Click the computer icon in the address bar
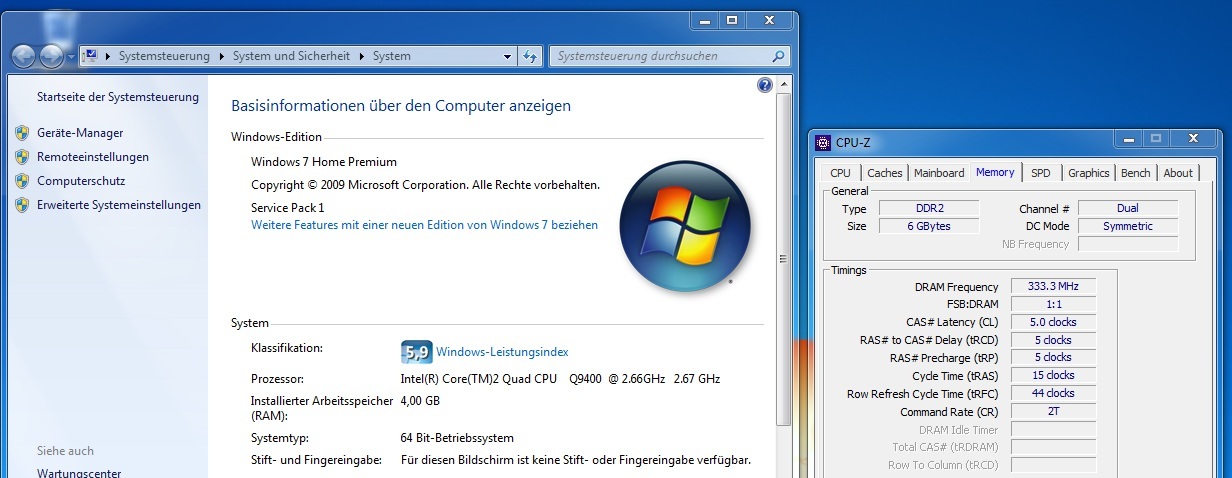Screen dimensions: 1232x478 click(x=89, y=56)
